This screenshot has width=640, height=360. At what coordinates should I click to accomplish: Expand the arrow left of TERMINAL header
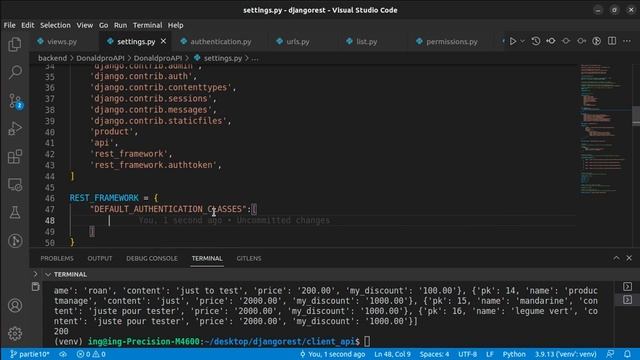(36, 274)
